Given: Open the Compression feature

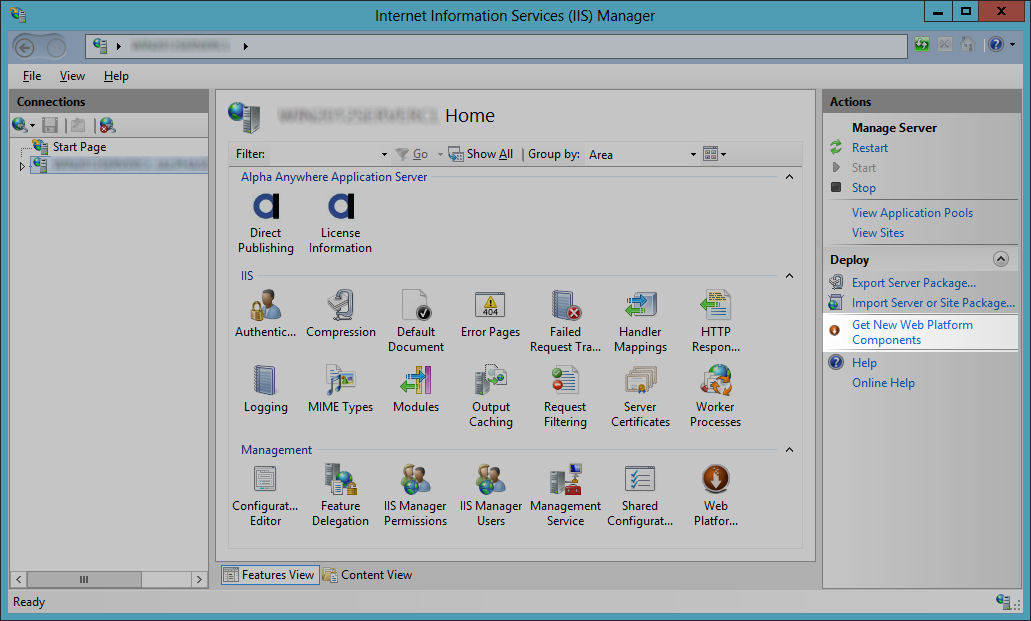Looking at the screenshot, I should tap(341, 314).
